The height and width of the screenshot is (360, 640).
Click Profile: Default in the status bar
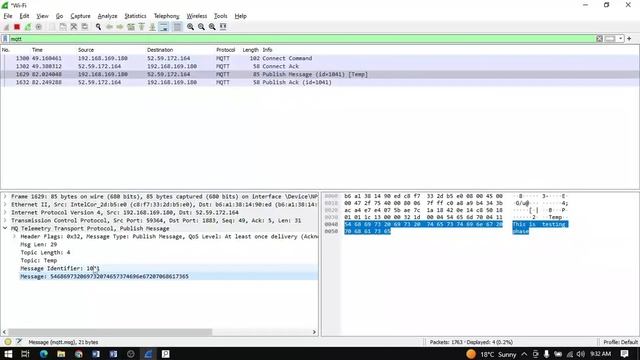[x=620, y=342]
